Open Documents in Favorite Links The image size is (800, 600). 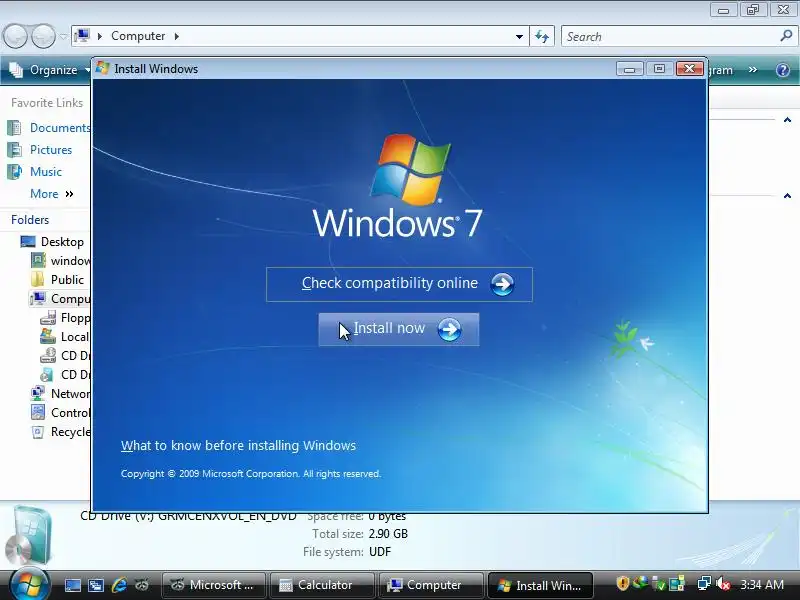(60, 128)
